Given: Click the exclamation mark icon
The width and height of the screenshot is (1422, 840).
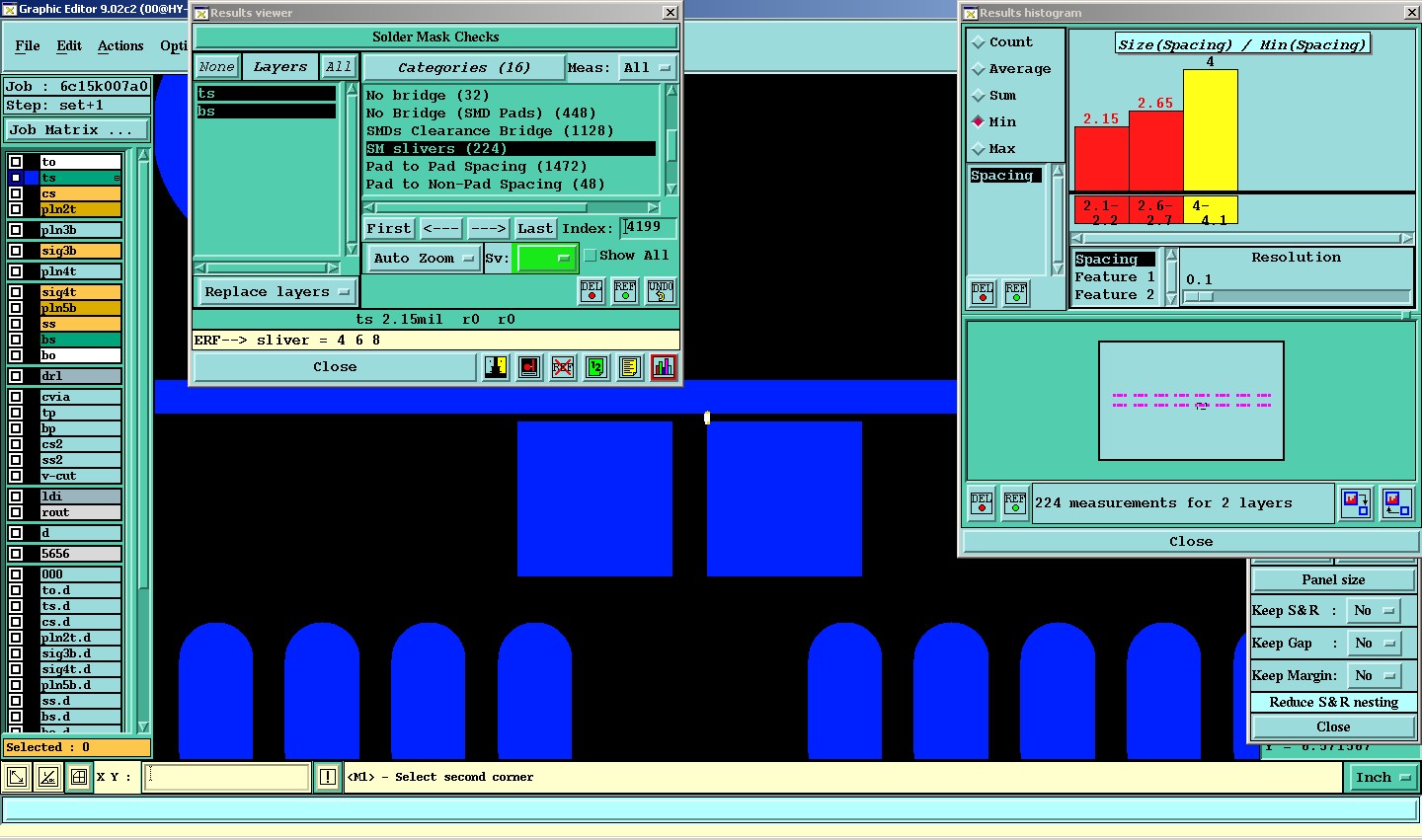Looking at the screenshot, I should (x=328, y=778).
